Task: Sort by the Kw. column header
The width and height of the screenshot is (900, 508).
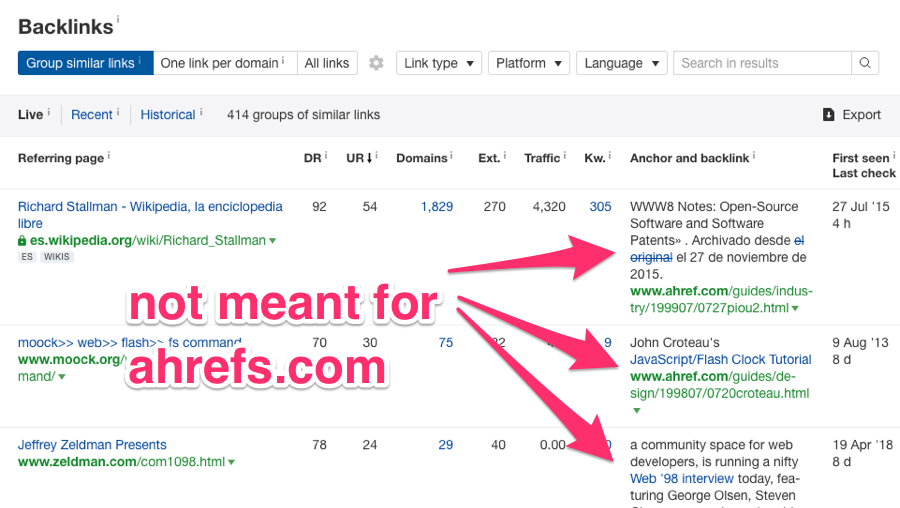Action: tap(595, 158)
